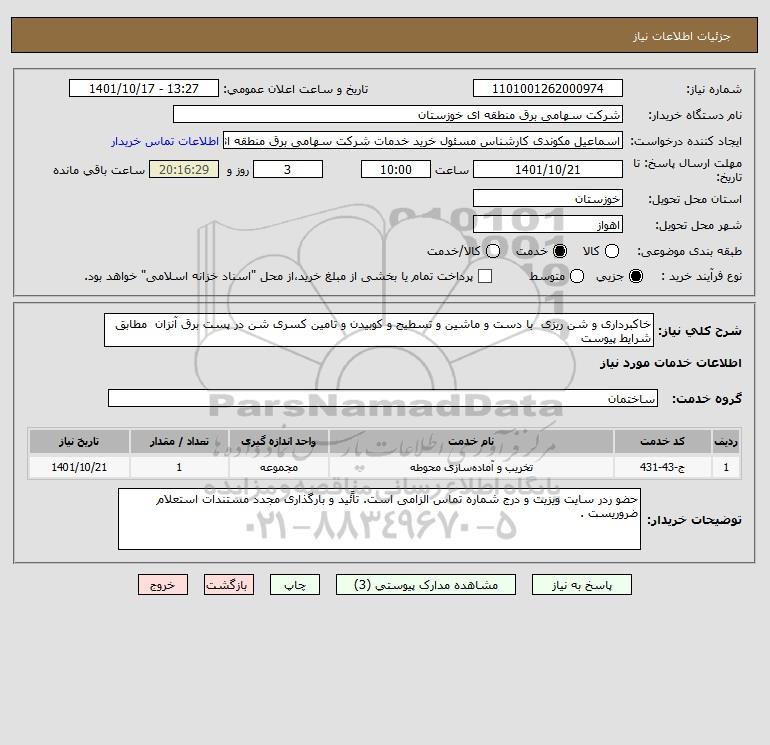Viewport: 770px width, 745px height.
Task: Select the کالا/خدمت radio button
Action: 493,251
